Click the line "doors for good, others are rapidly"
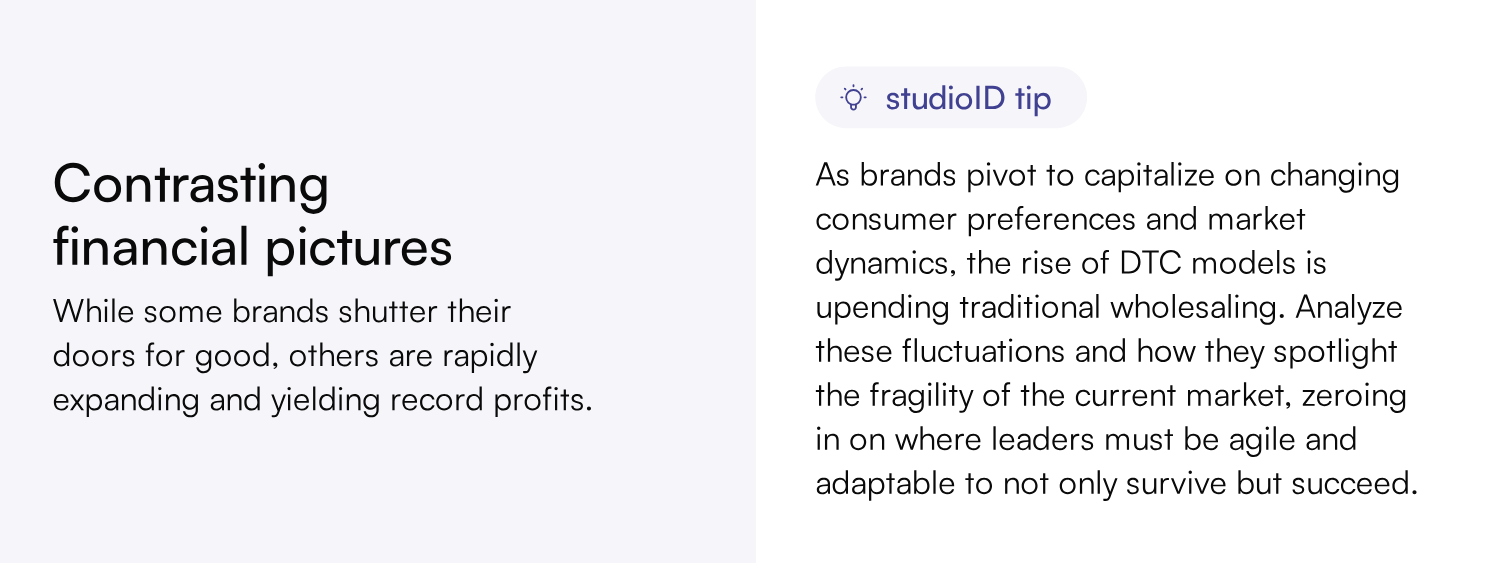The width and height of the screenshot is (1493, 563). pos(295,355)
